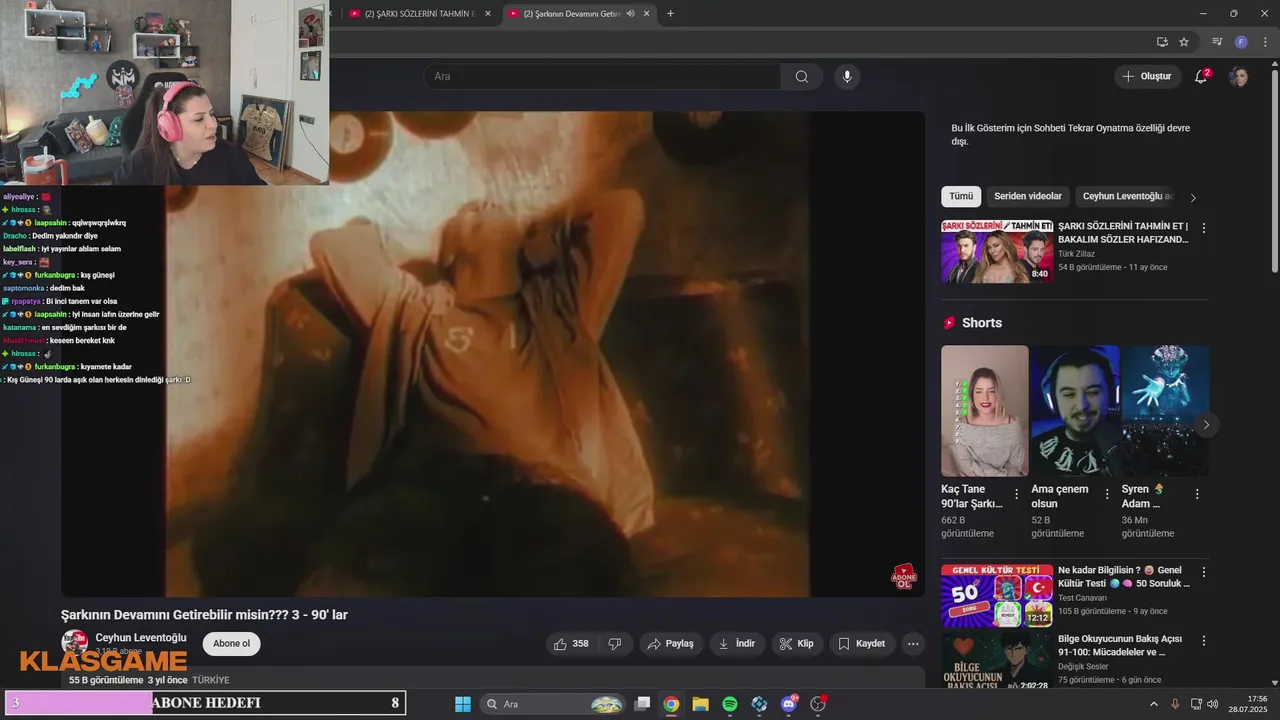Click the Paylaş share button
This screenshot has width=1280, height=720.
coord(670,643)
